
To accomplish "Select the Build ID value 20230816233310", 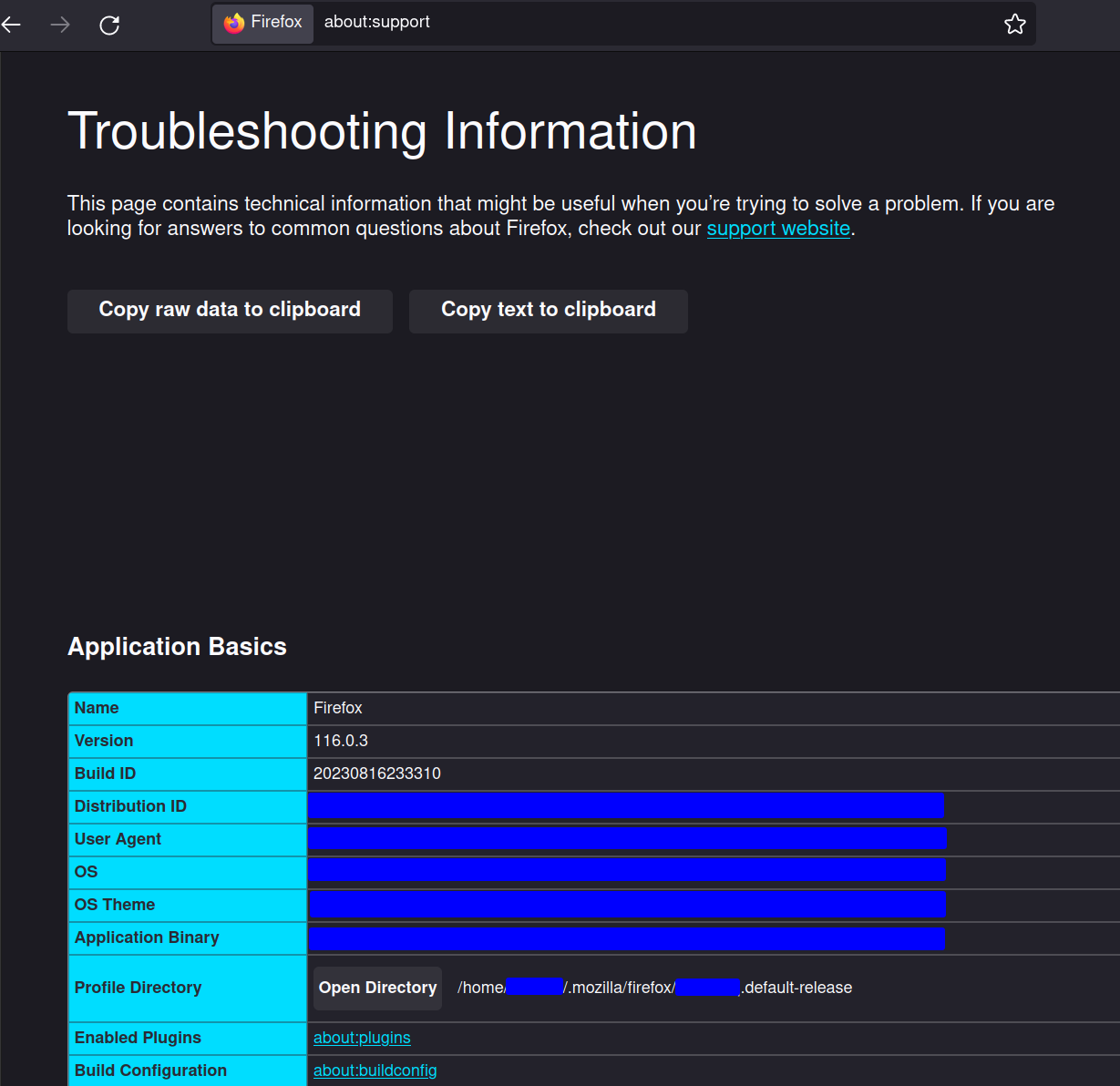I will click(x=377, y=774).
